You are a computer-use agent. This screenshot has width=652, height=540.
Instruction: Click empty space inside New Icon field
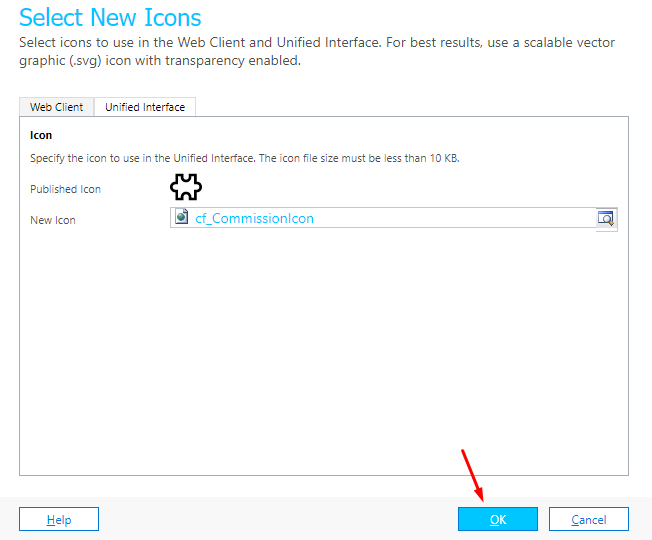pos(453,218)
